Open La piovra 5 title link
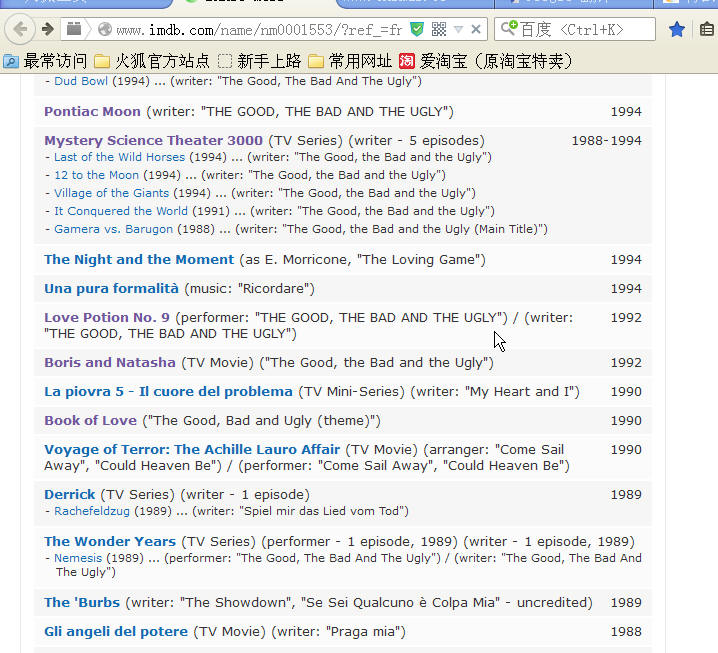This screenshot has width=718, height=653. click(168, 392)
